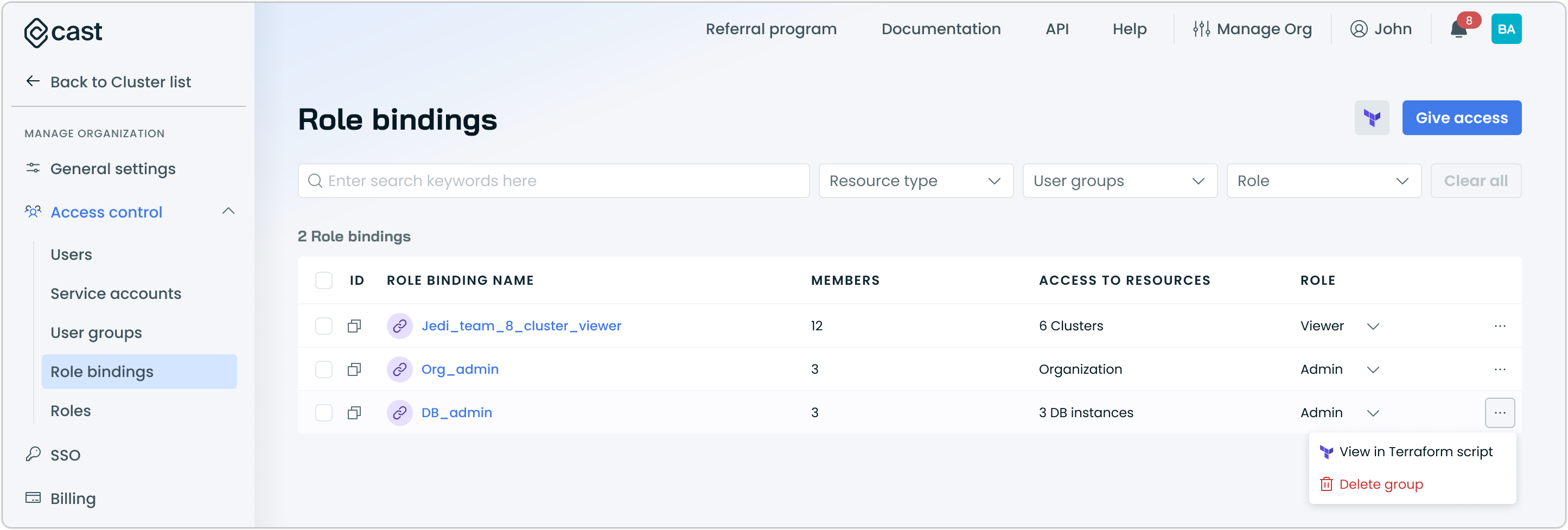Expand the User groups filter dropdown

1119,181
